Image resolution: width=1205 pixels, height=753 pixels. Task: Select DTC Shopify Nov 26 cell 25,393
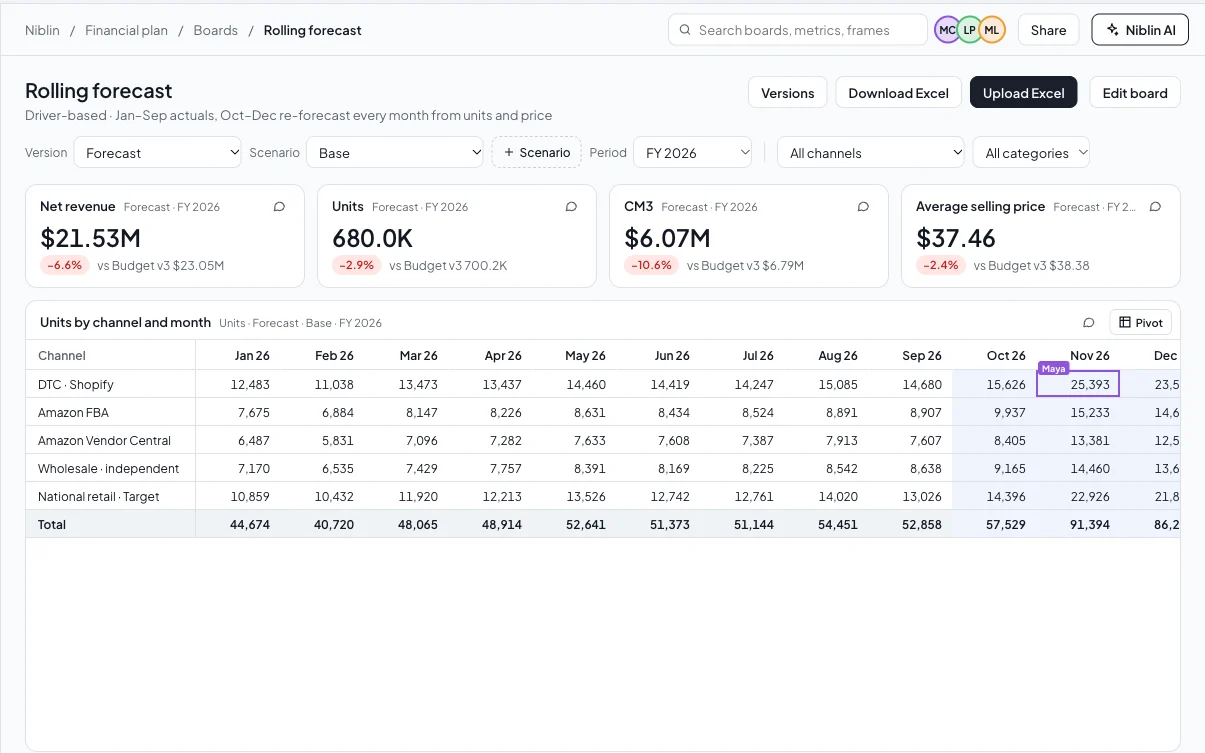pyautogui.click(x=1078, y=384)
